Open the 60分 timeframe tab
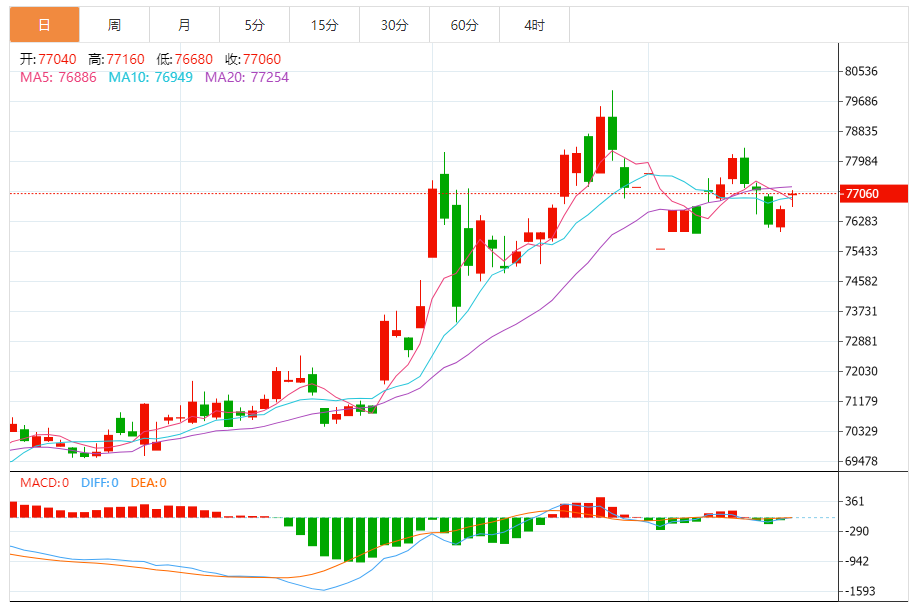The height and width of the screenshot is (602, 915). click(464, 25)
